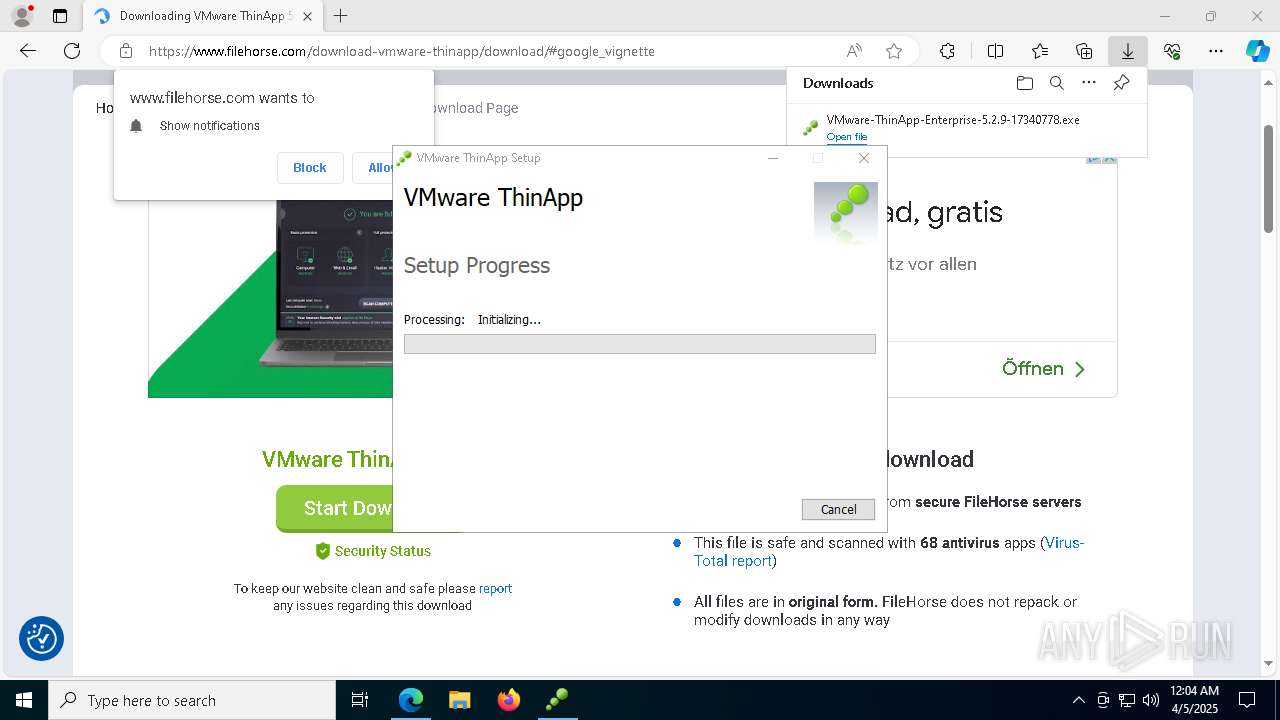Open volume control in system tray
Image resolution: width=1280 pixels, height=720 pixels.
pyautogui.click(x=1151, y=700)
